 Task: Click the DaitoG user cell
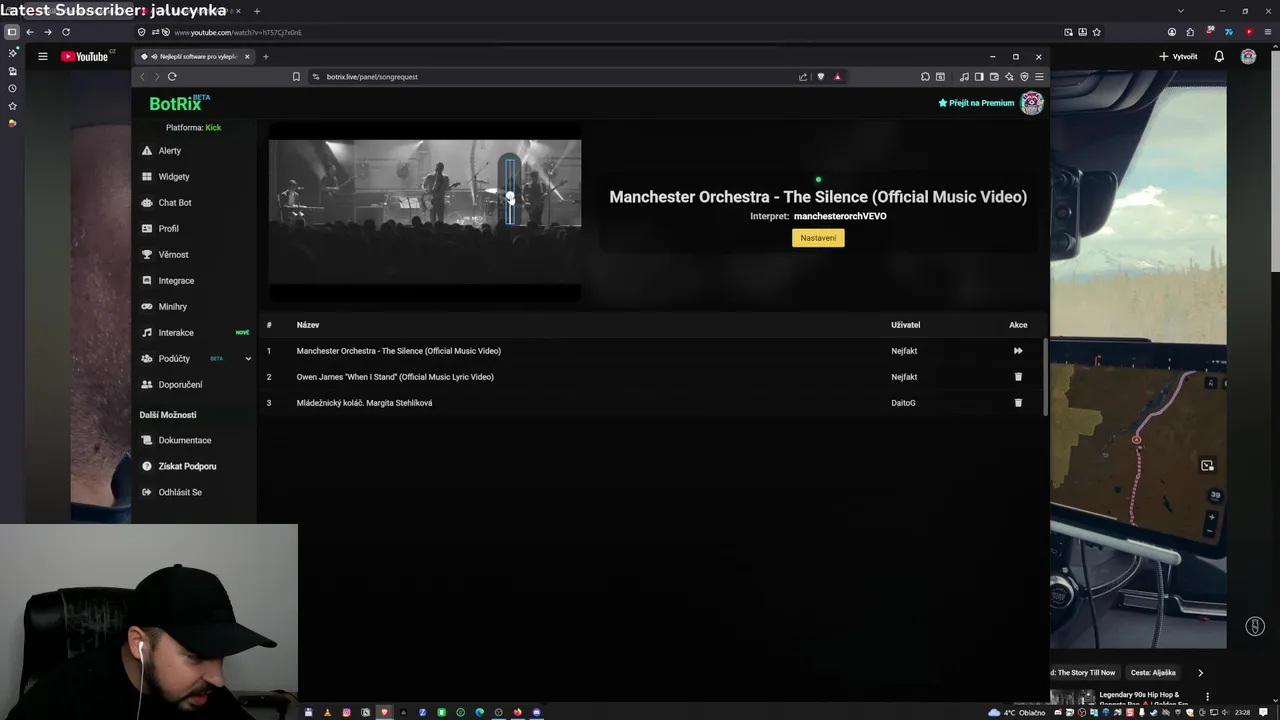point(903,403)
